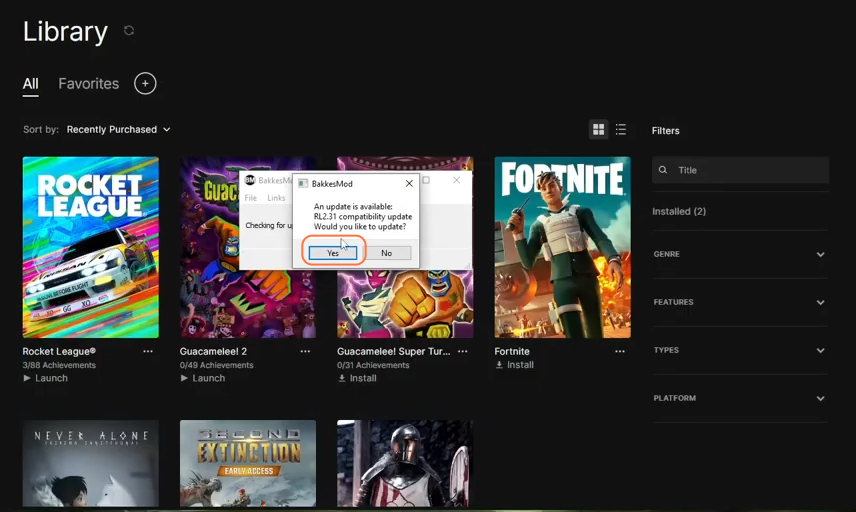Open Rocket League options menu (three dots)
This screenshot has width=856, height=512.
click(x=148, y=352)
